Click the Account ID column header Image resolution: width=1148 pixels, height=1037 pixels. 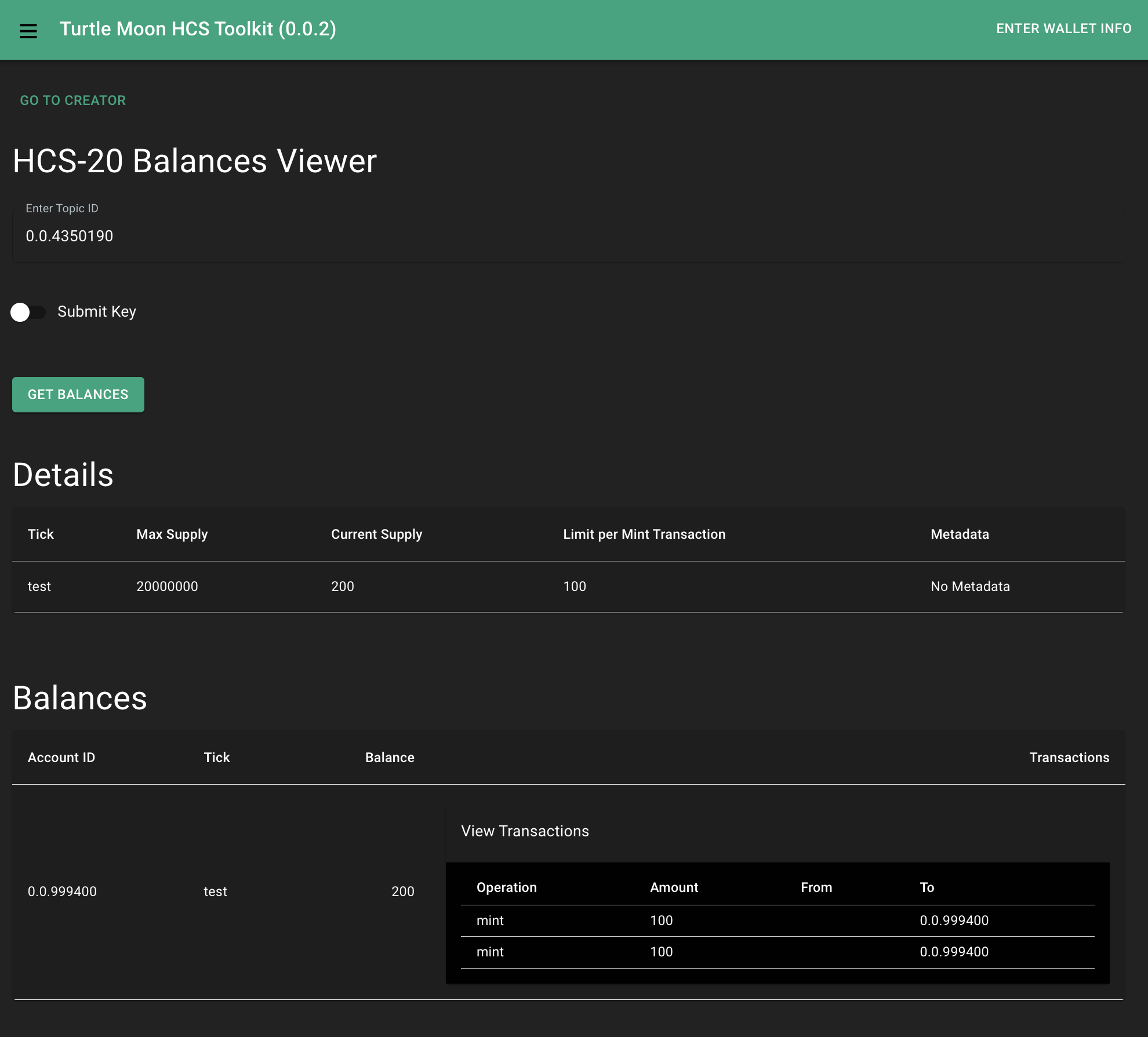61,757
